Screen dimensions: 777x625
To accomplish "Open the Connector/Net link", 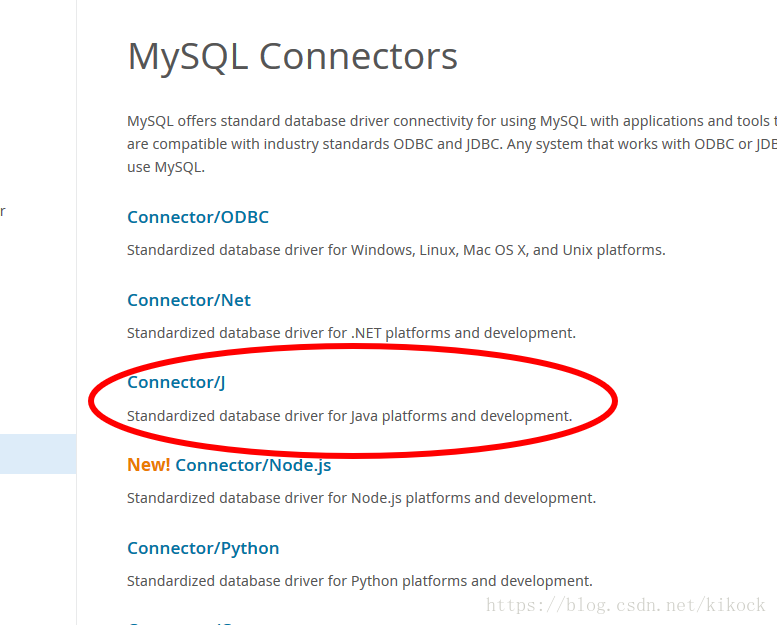I will click(189, 300).
